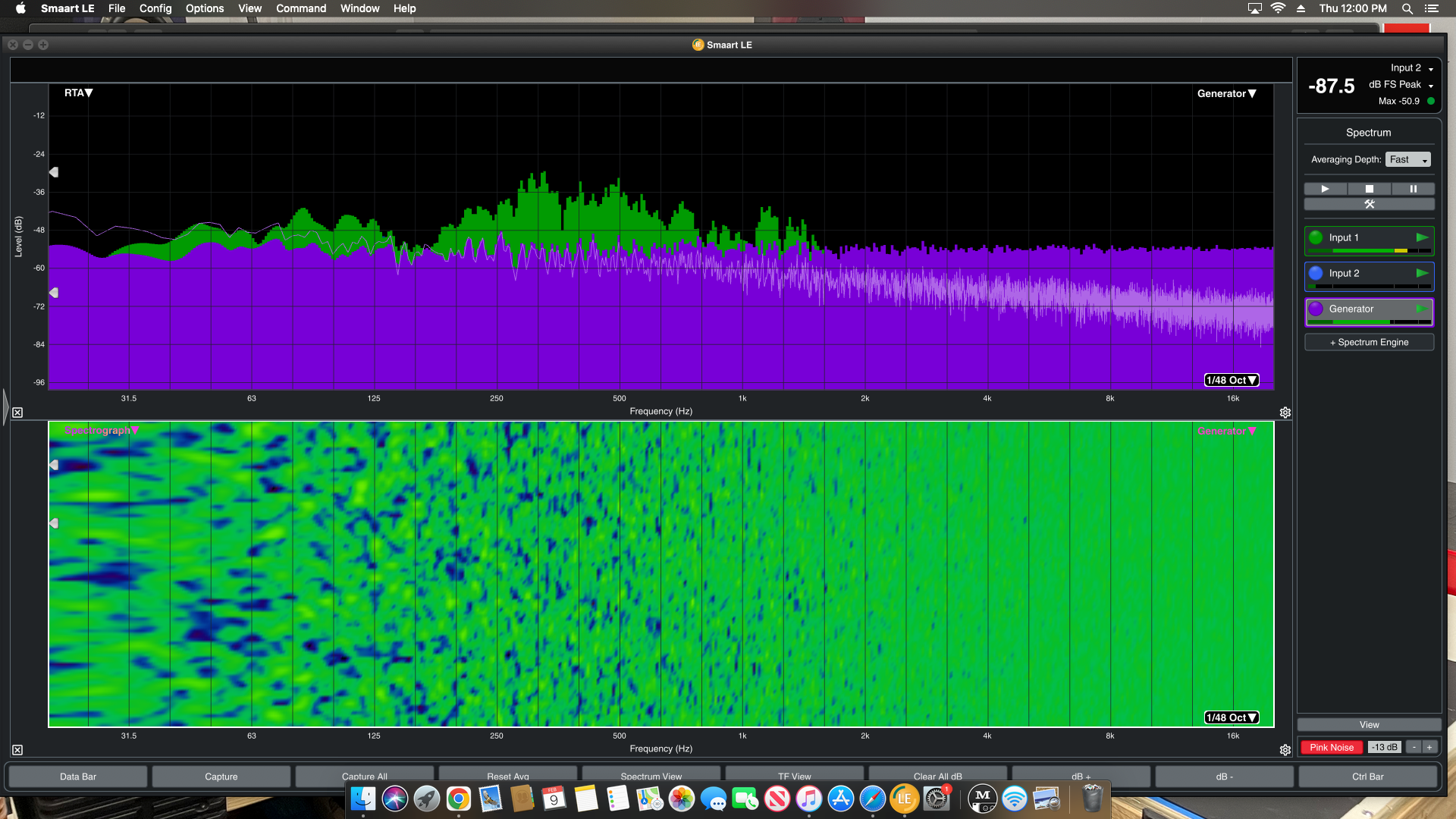Click the -13 dB generator level field

point(1385,747)
